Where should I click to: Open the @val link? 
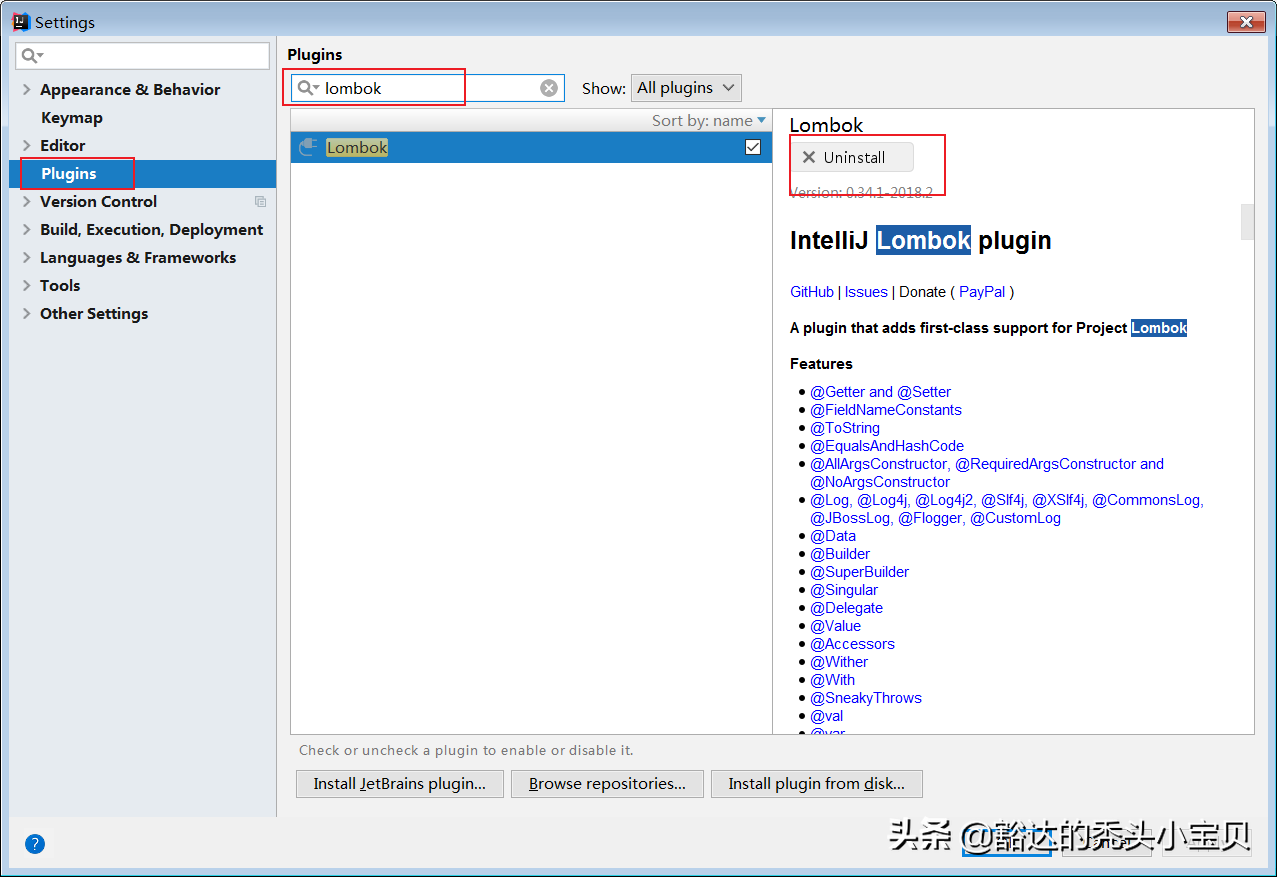827,716
